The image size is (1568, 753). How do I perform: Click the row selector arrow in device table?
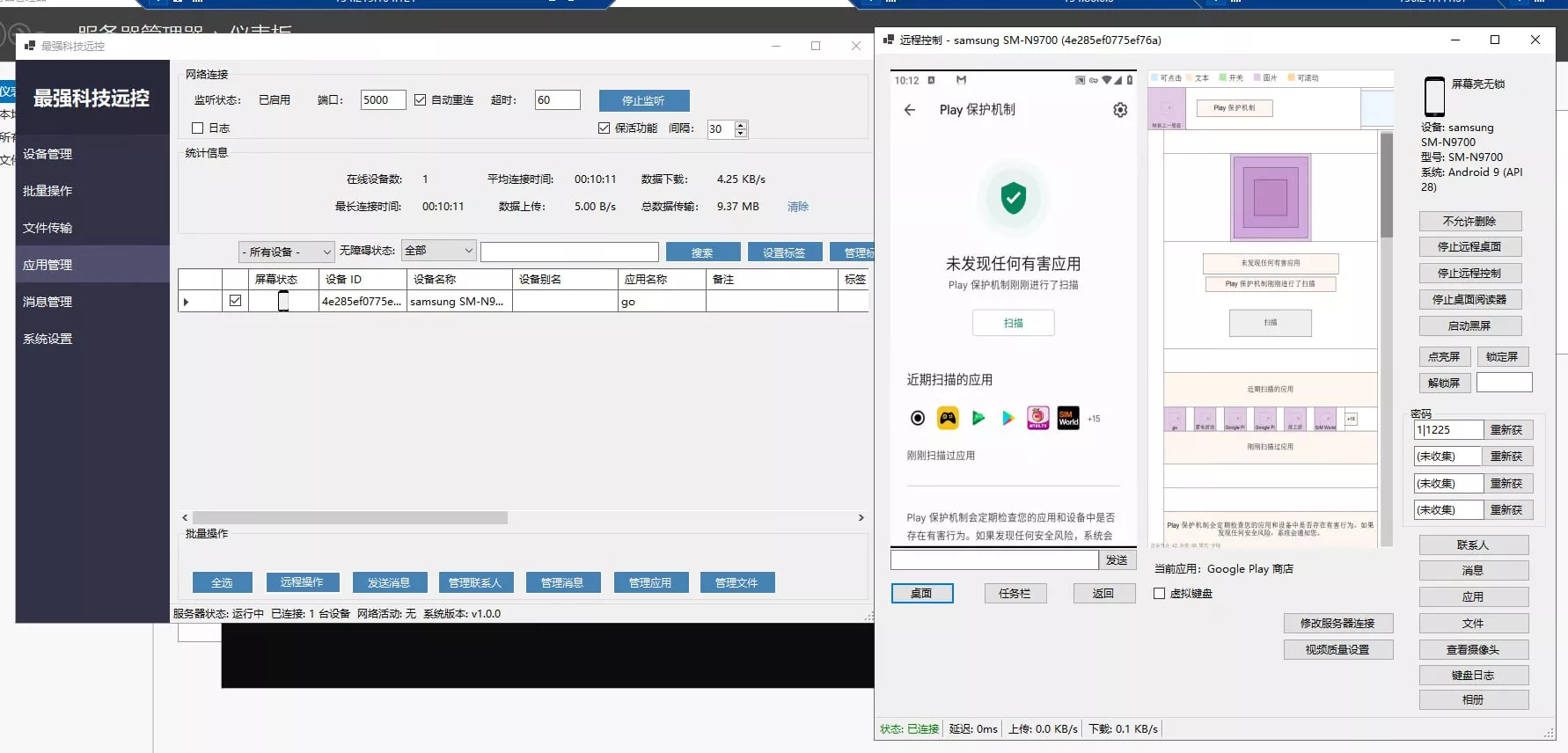pyautogui.click(x=186, y=302)
